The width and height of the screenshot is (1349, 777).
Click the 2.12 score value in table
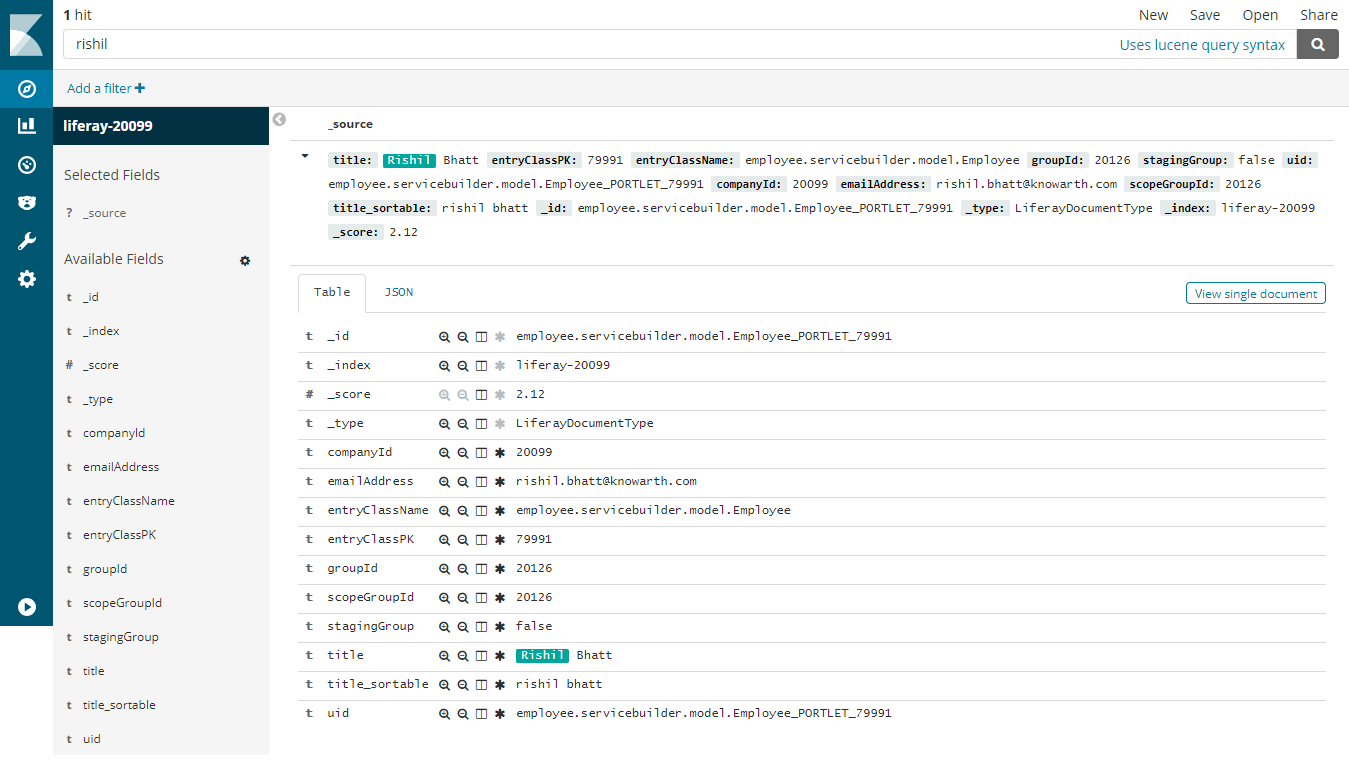pyautogui.click(x=530, y=395)
